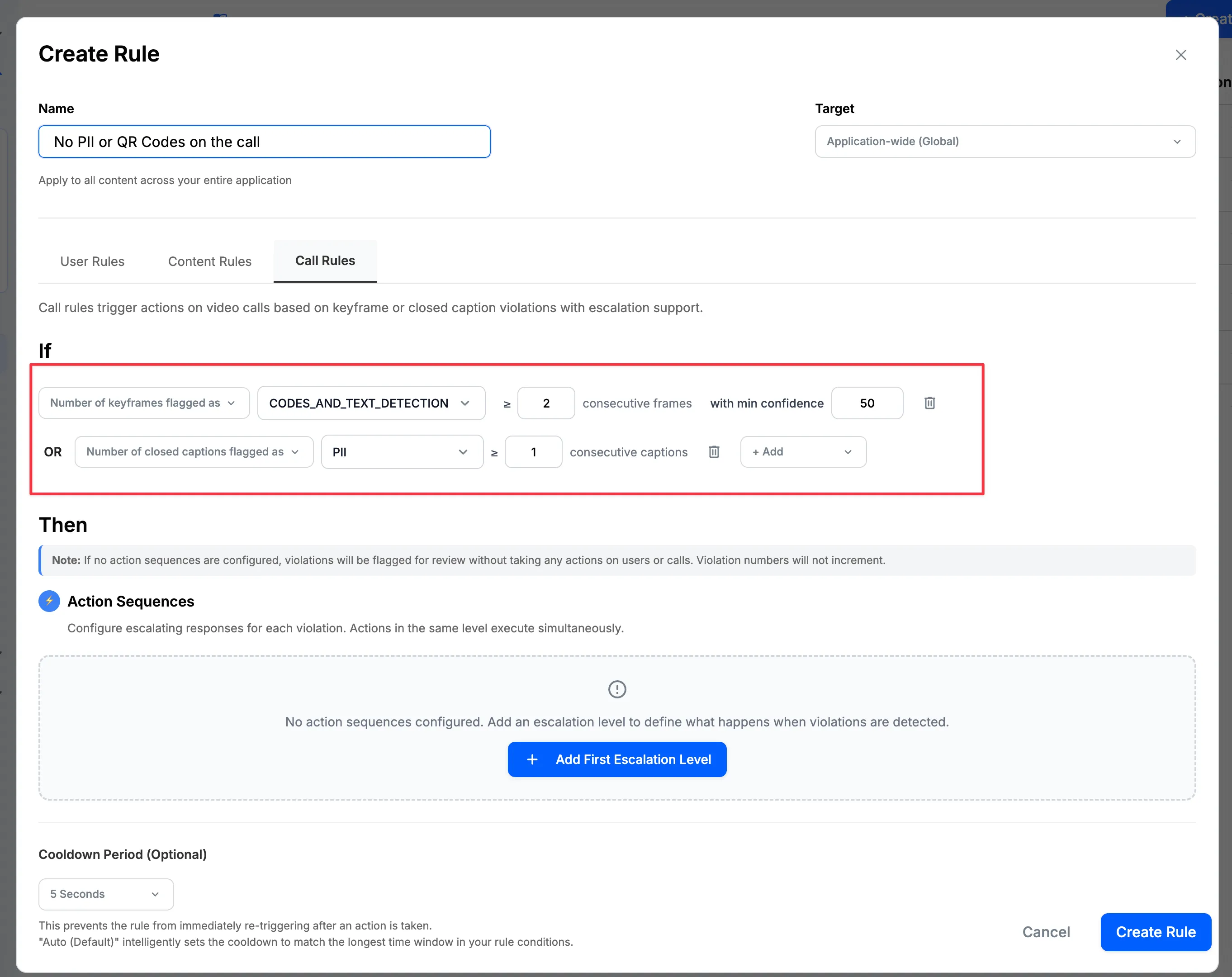Switch to the Content Rules tab
The width and height of the screenshot is (1232, 977).
point(209,261)
